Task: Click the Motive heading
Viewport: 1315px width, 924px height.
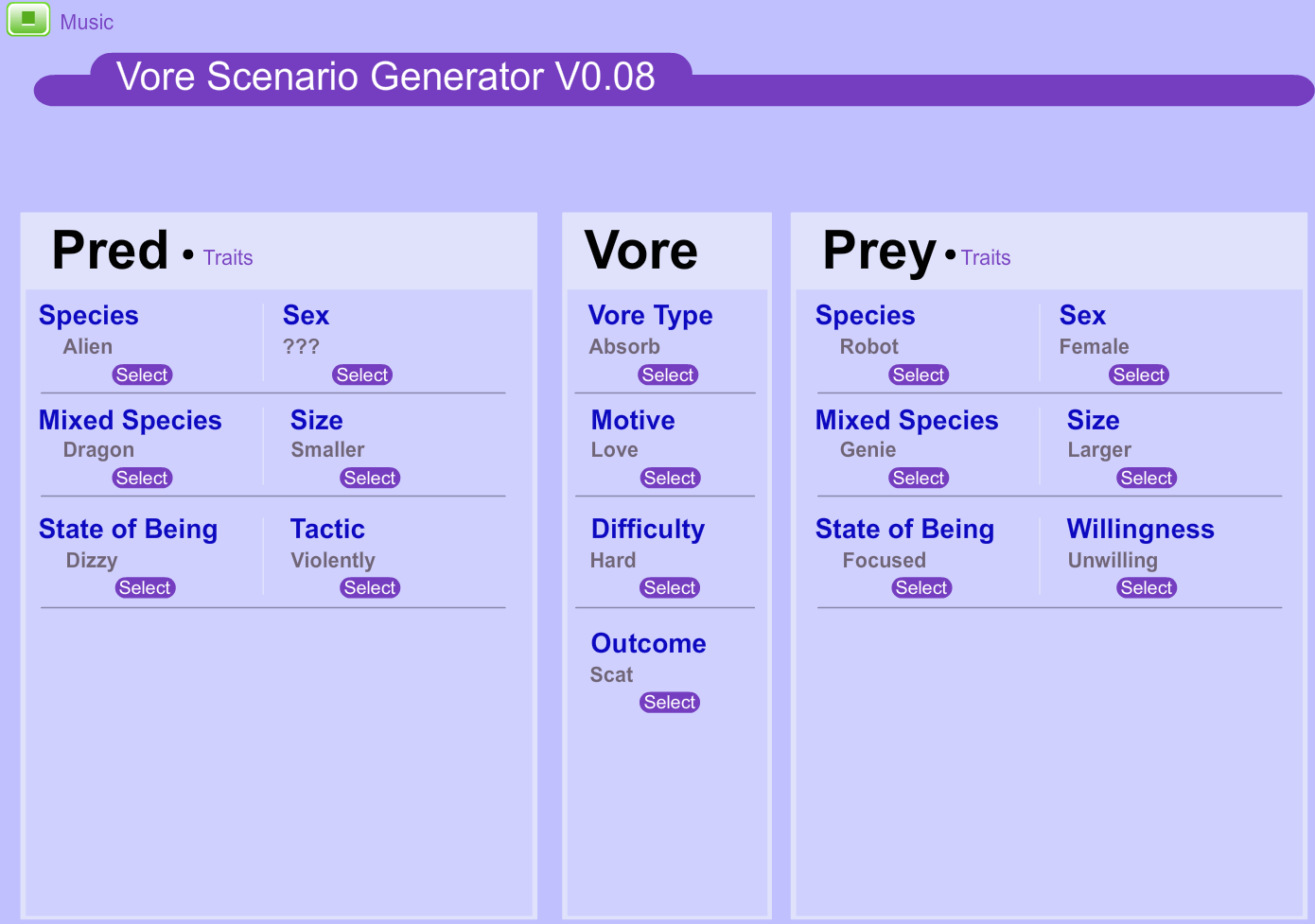Action: 633,420
